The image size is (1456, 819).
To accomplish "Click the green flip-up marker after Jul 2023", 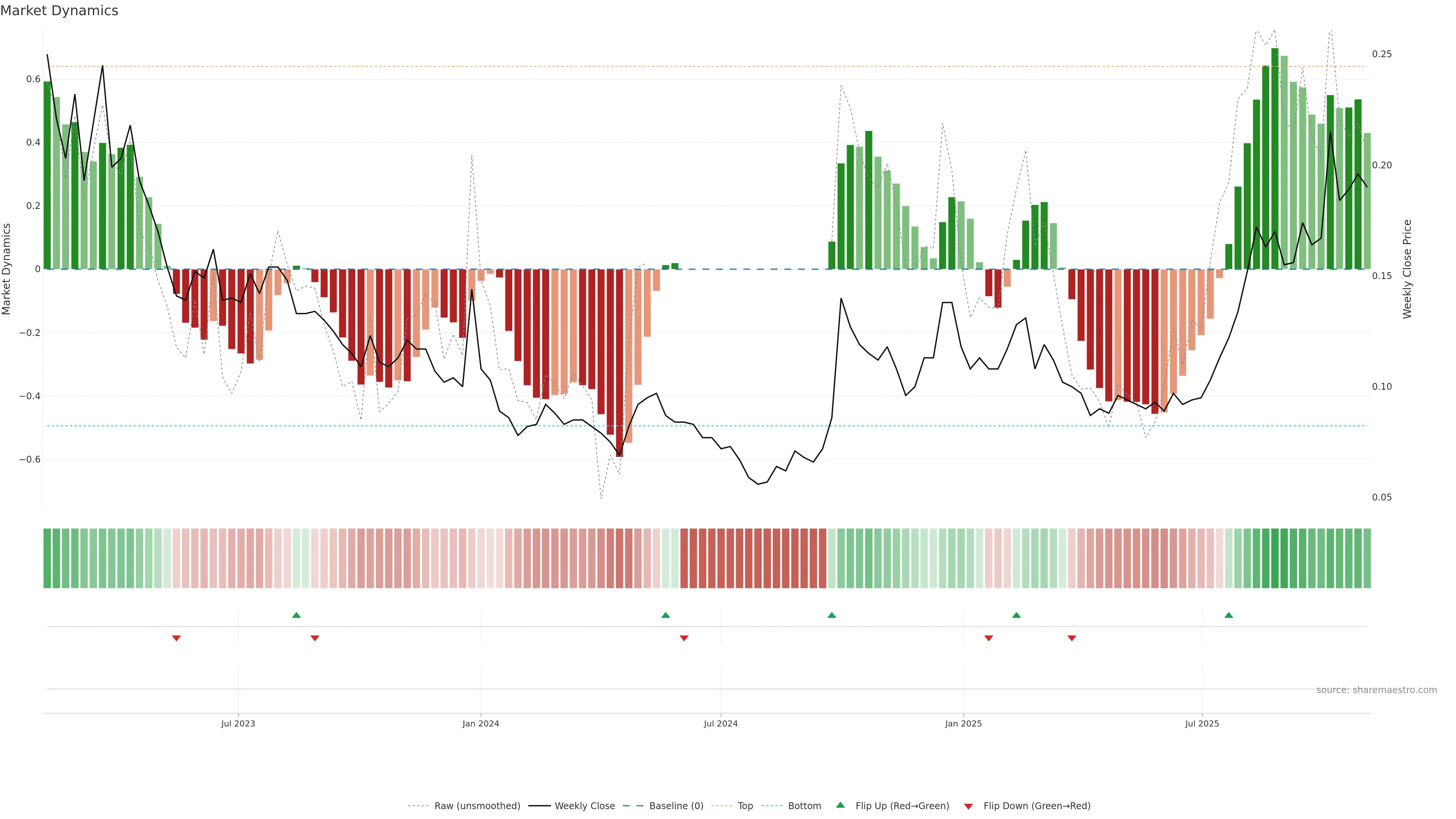I will 296,615.
